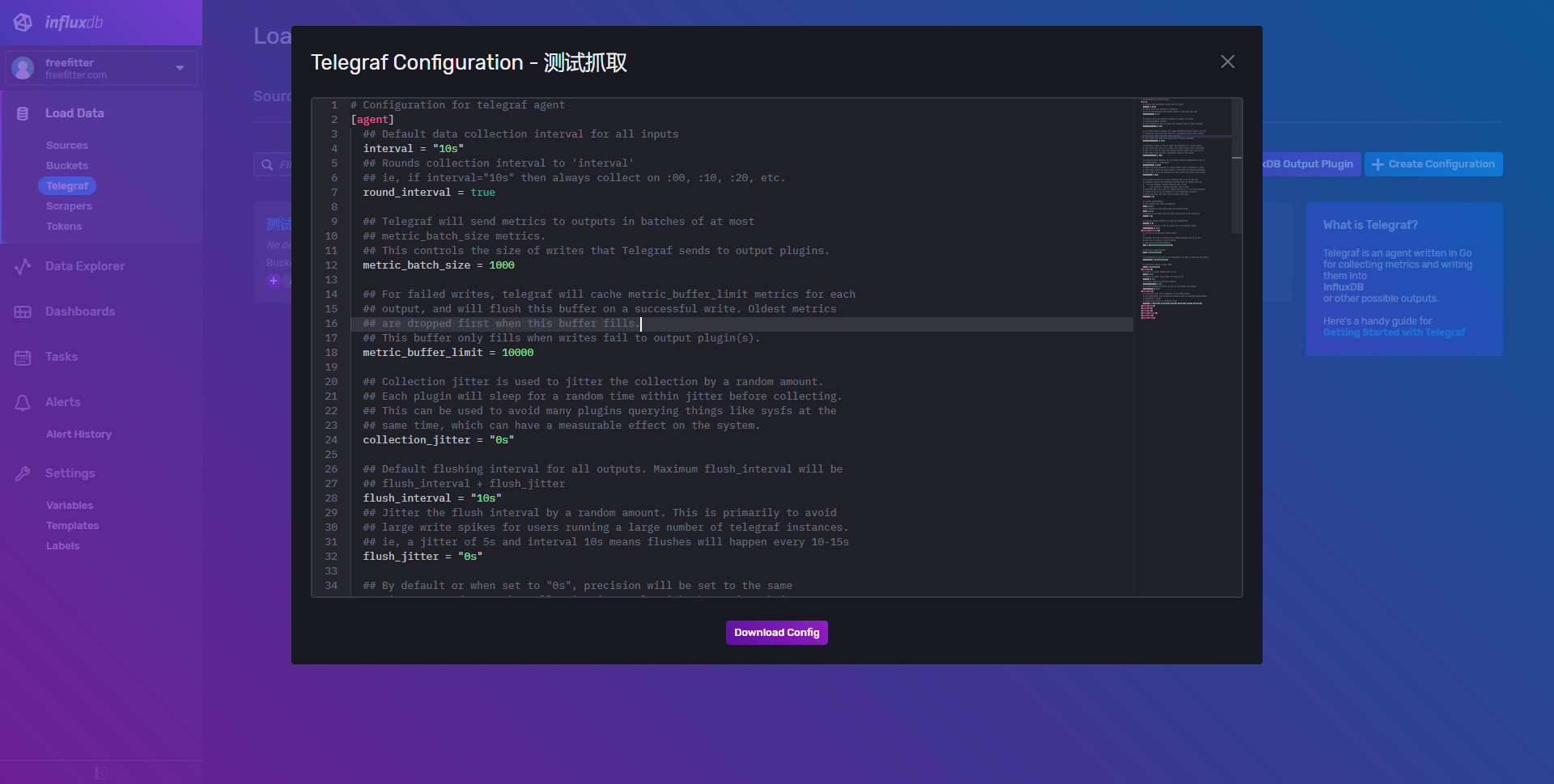Click the freefitter user avatar
Screen dimensions: 1554x784
coord(23,68)
